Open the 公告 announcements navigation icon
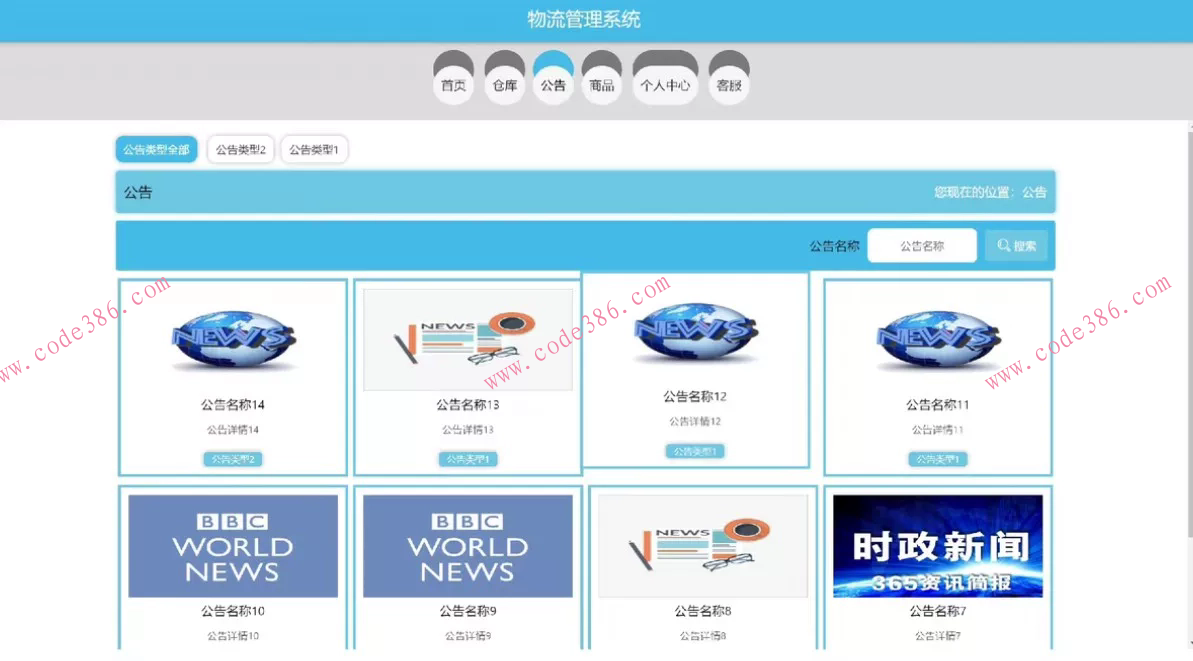Screen dimensions: 1193x661 (553, 84)
